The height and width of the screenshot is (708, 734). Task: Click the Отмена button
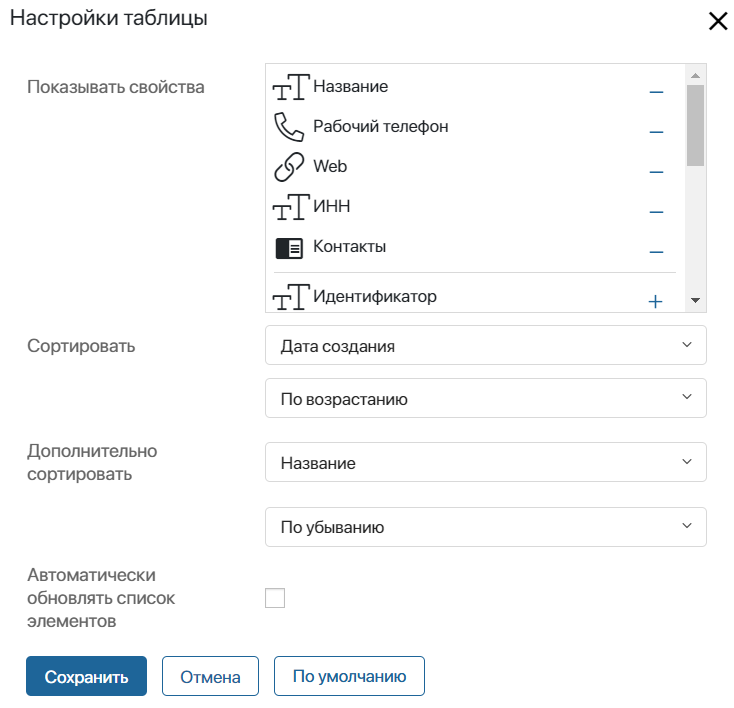pyautogui.click(x=210, y=676)
